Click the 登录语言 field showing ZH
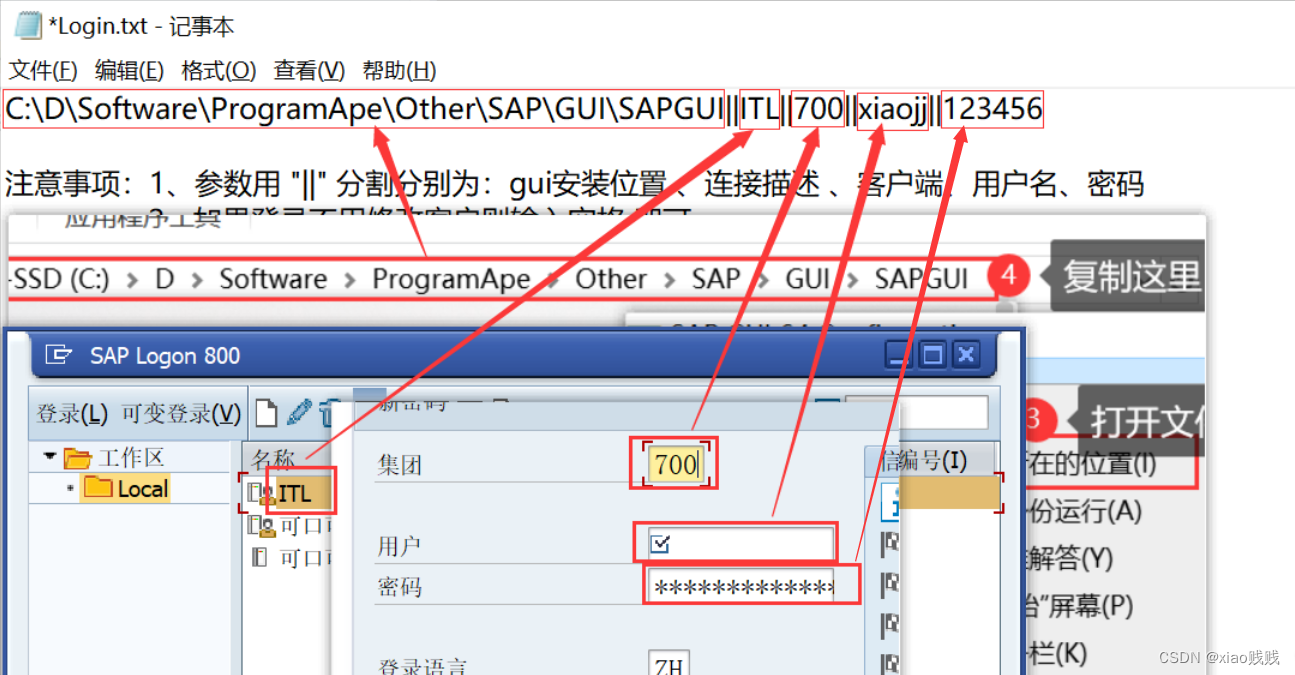 coord(669,666)
